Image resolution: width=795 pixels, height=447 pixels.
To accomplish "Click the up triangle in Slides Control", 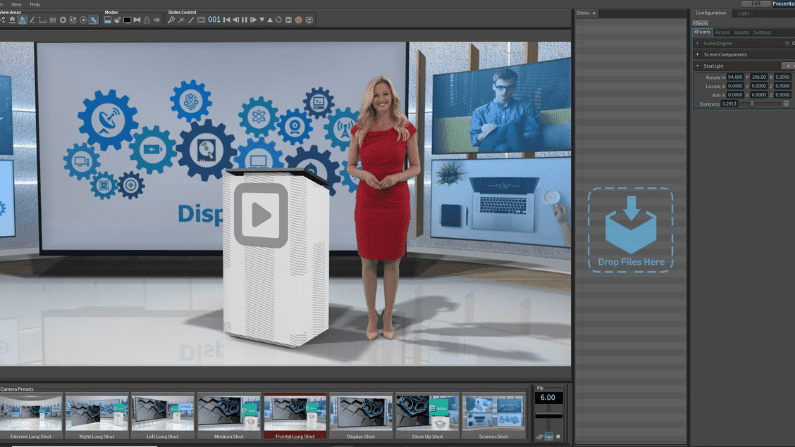I will click(x=270, y=20).
